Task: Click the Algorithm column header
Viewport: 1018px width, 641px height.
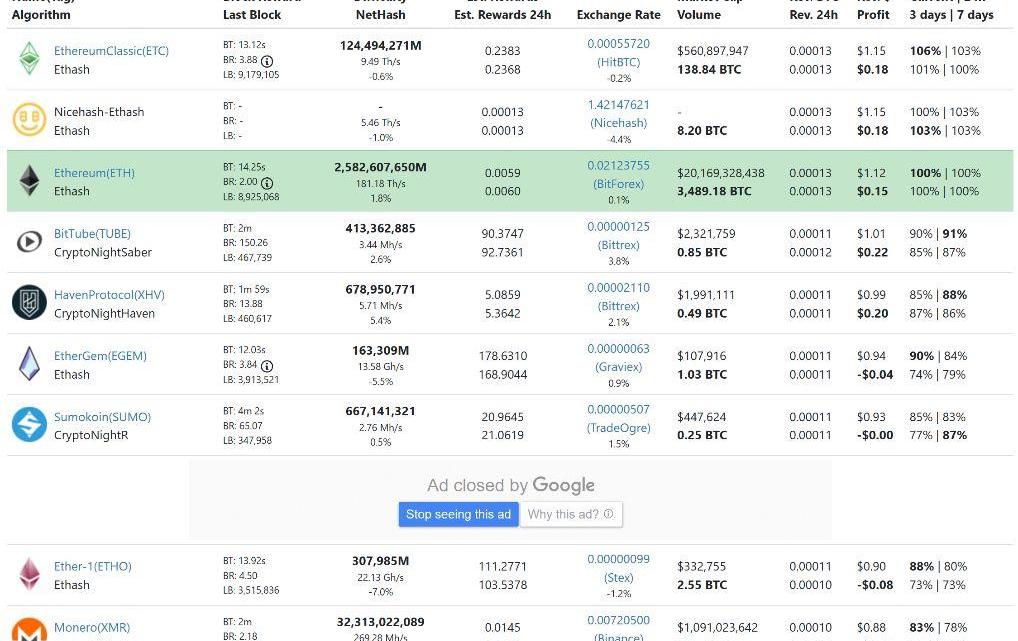Action: (x=41, y=14)
